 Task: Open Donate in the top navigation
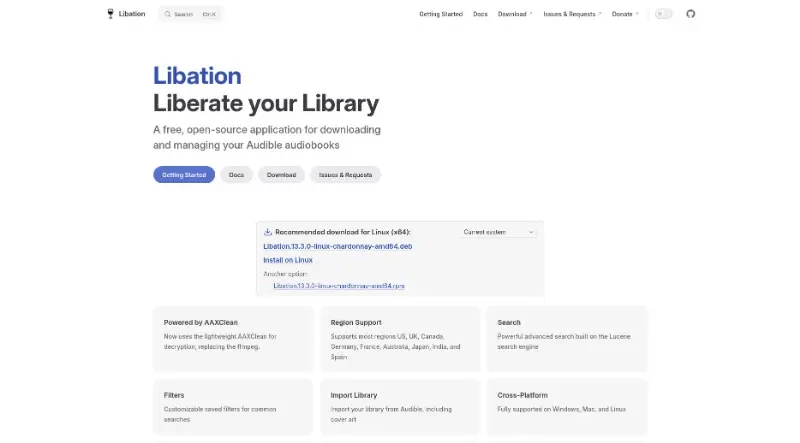pyautogui.click(x=622, y=14)
